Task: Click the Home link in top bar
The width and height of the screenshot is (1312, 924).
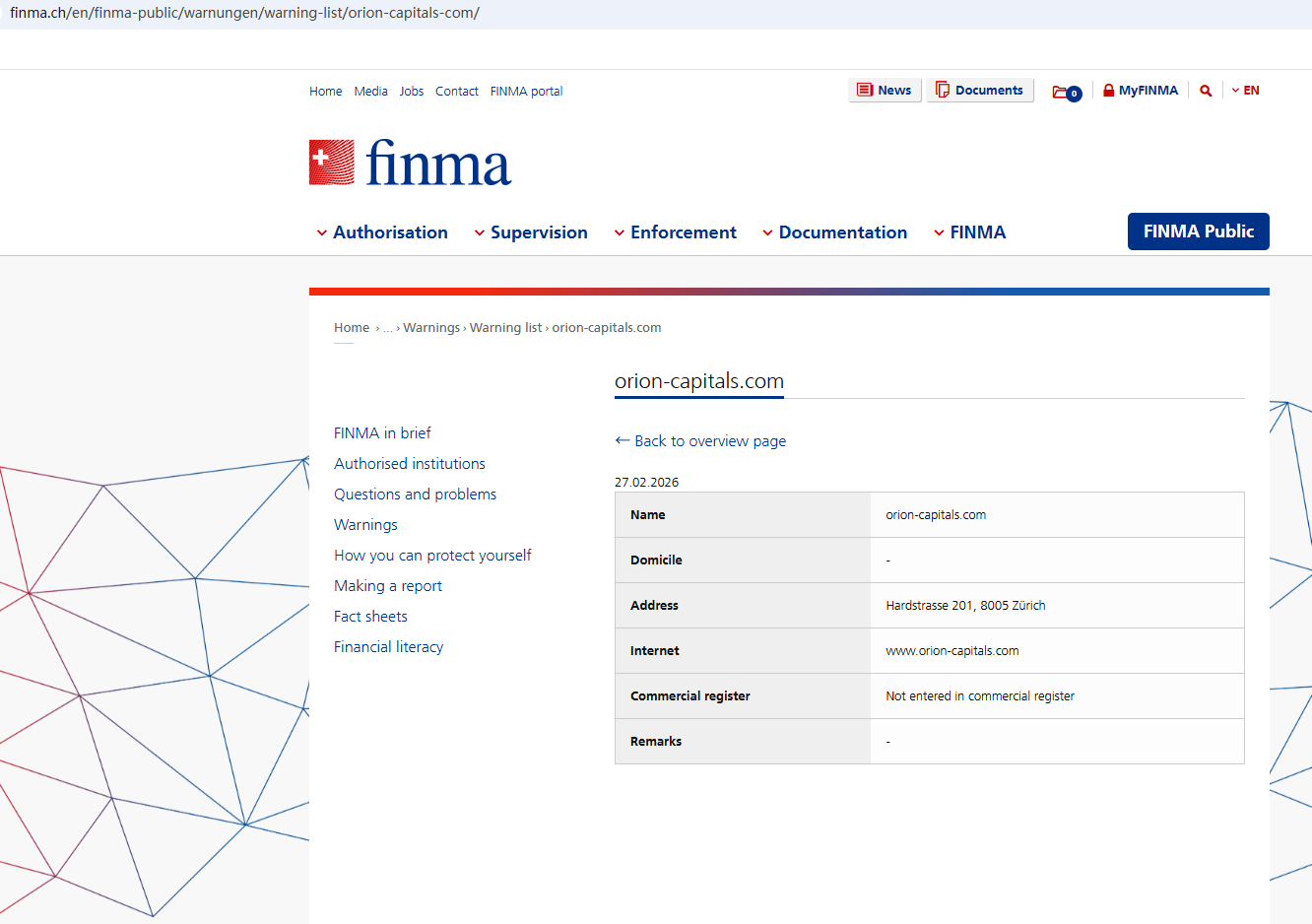Action: (x=326, y=92)
